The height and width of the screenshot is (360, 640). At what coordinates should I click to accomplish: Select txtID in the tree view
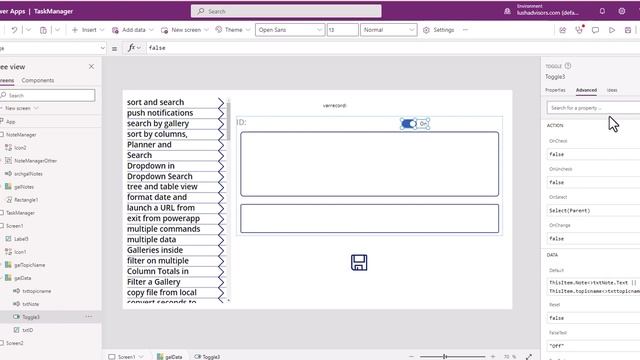[x=27, y=330]
